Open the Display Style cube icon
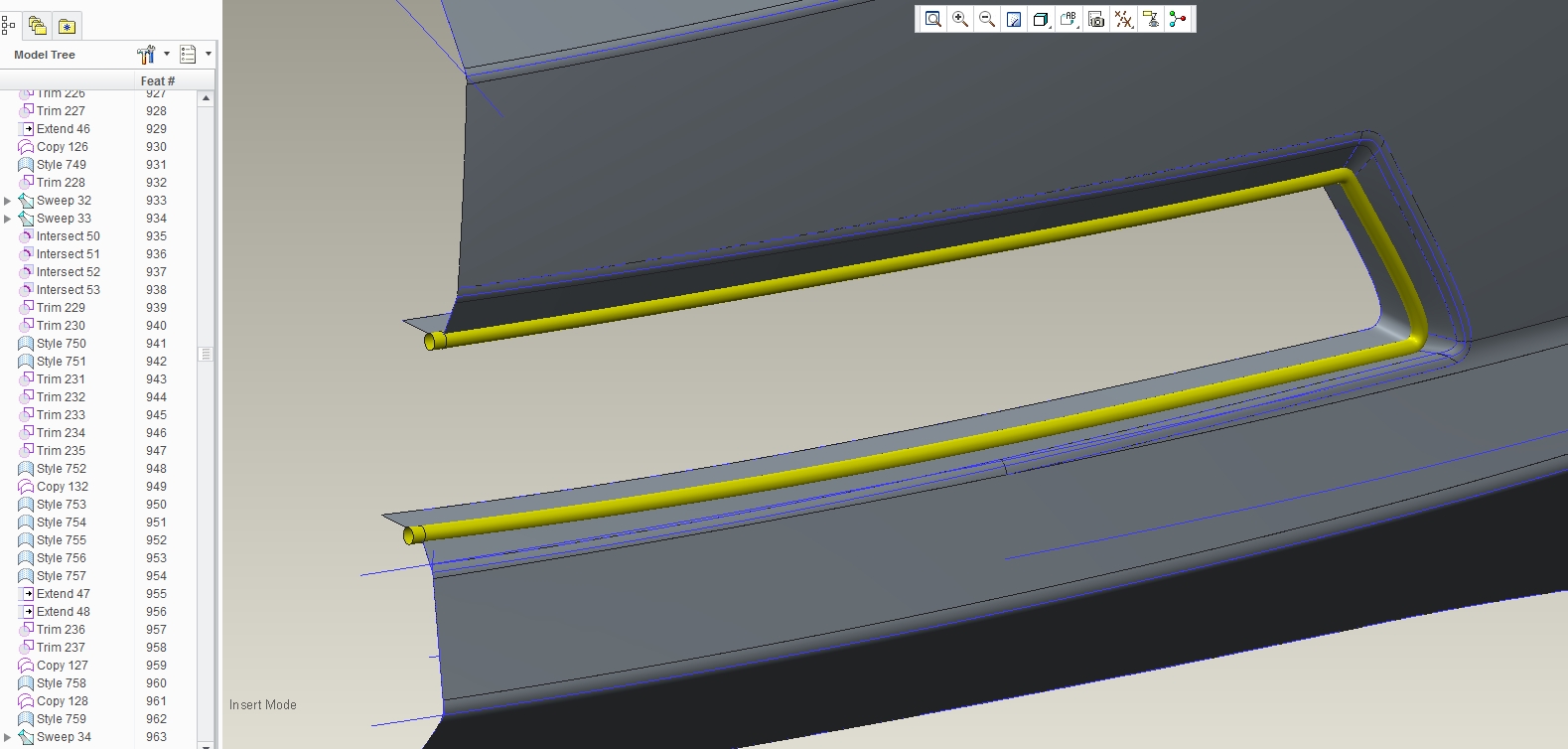The width and height of the screenshot is (1568, 749). click(1041, 19)
